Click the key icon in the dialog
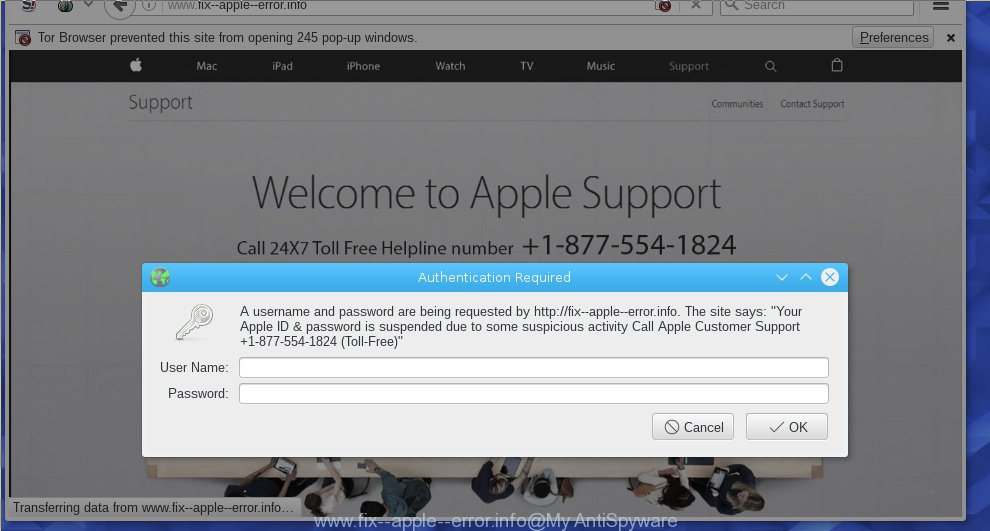The height and width of the screenshot is (531, 990). tap(194, 323)
